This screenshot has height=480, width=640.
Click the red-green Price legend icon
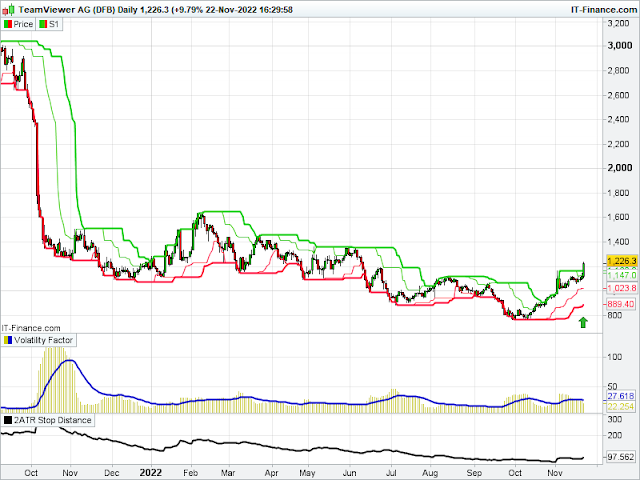pos(8,24)
